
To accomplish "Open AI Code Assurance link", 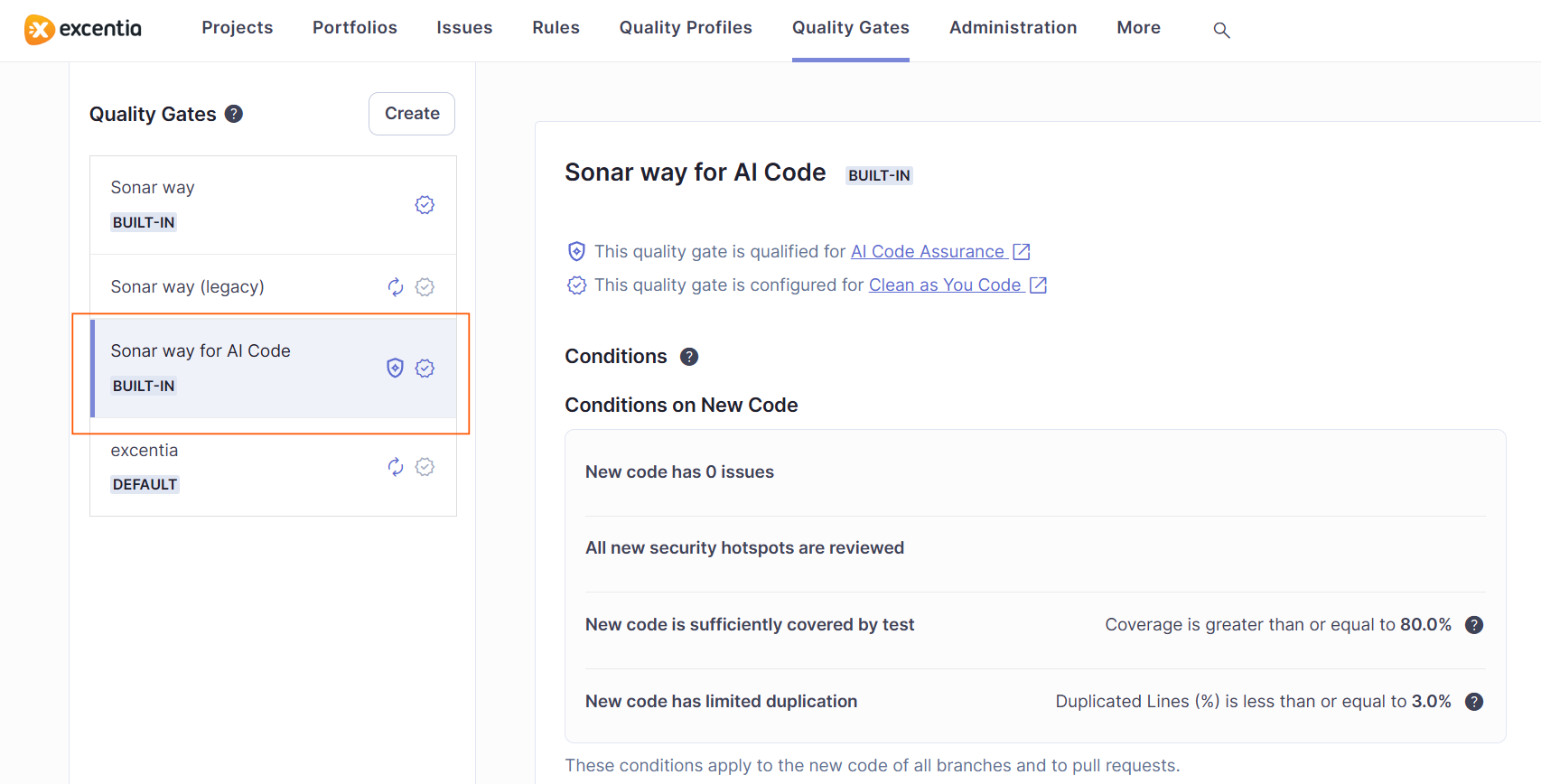I will (x=928, y=251).
